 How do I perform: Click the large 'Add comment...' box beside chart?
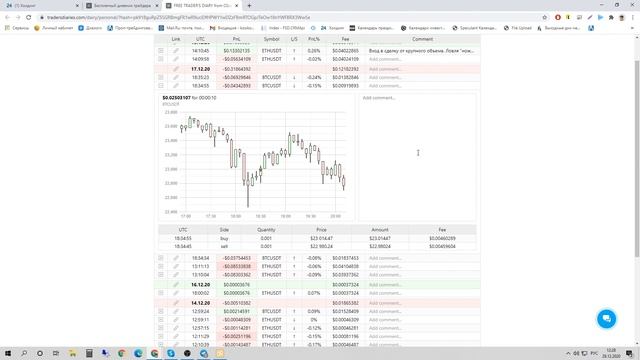[x=417, y=158]
